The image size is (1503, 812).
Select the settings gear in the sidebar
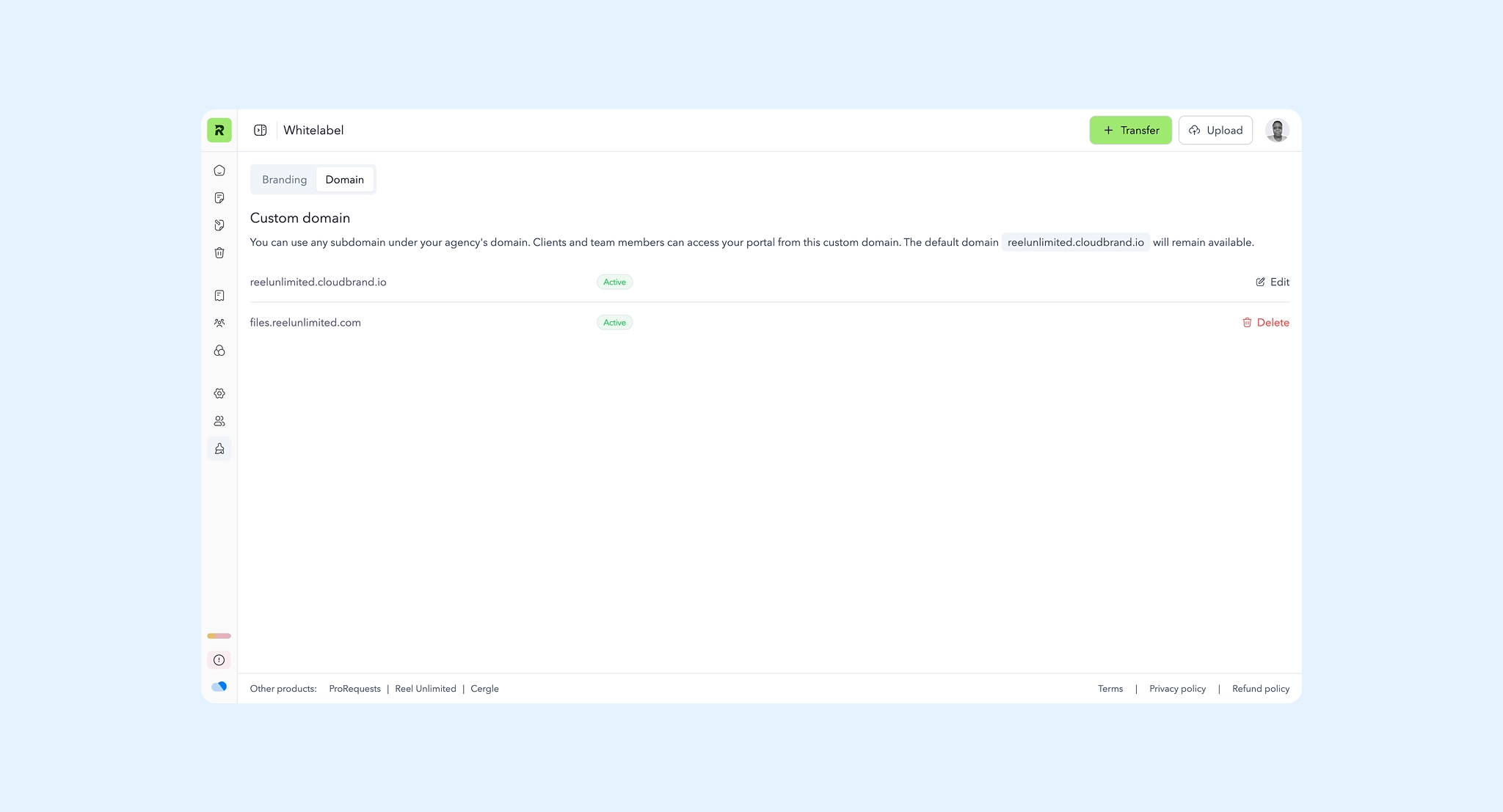219,392
